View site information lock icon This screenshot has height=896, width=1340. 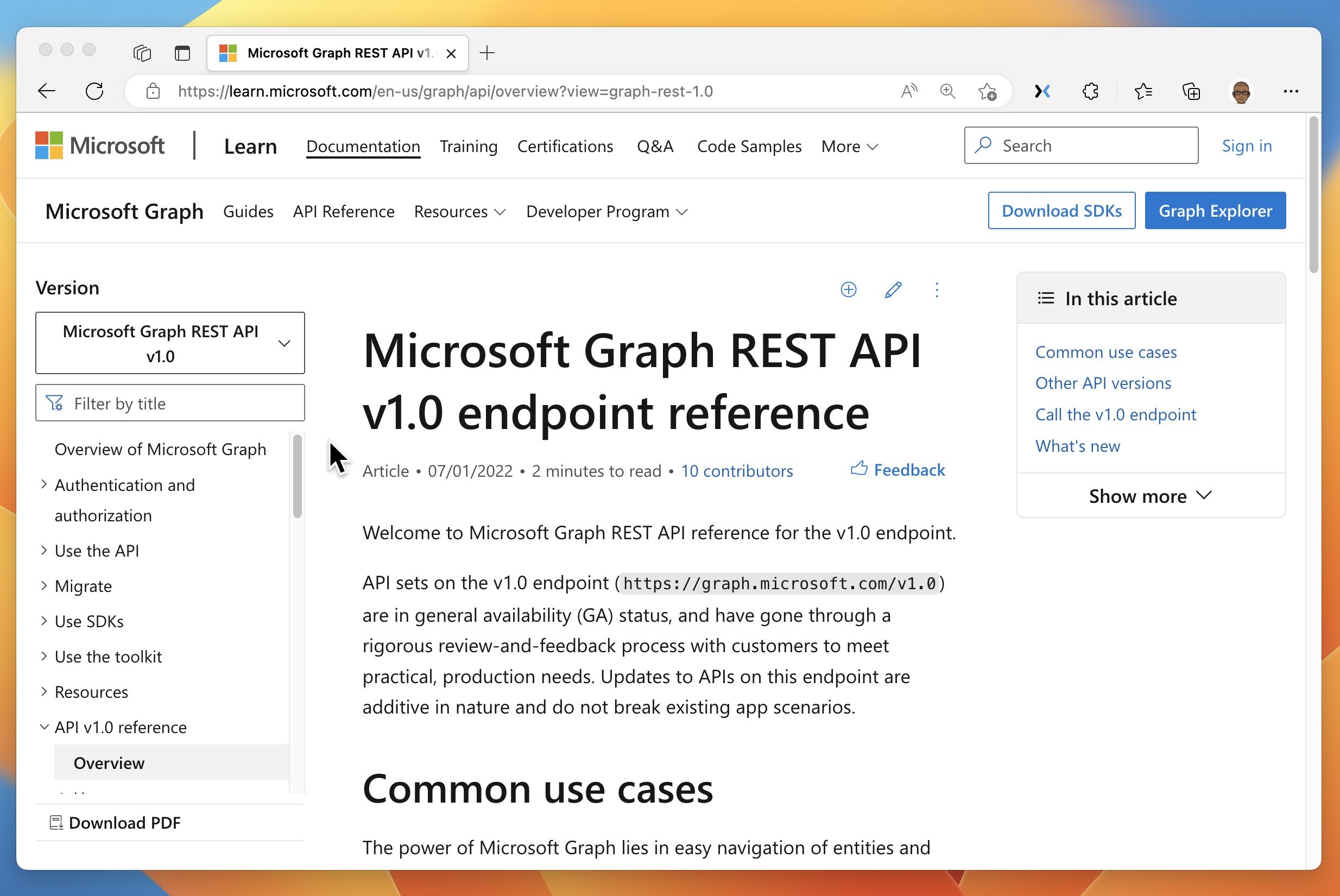tap(153, 91)
